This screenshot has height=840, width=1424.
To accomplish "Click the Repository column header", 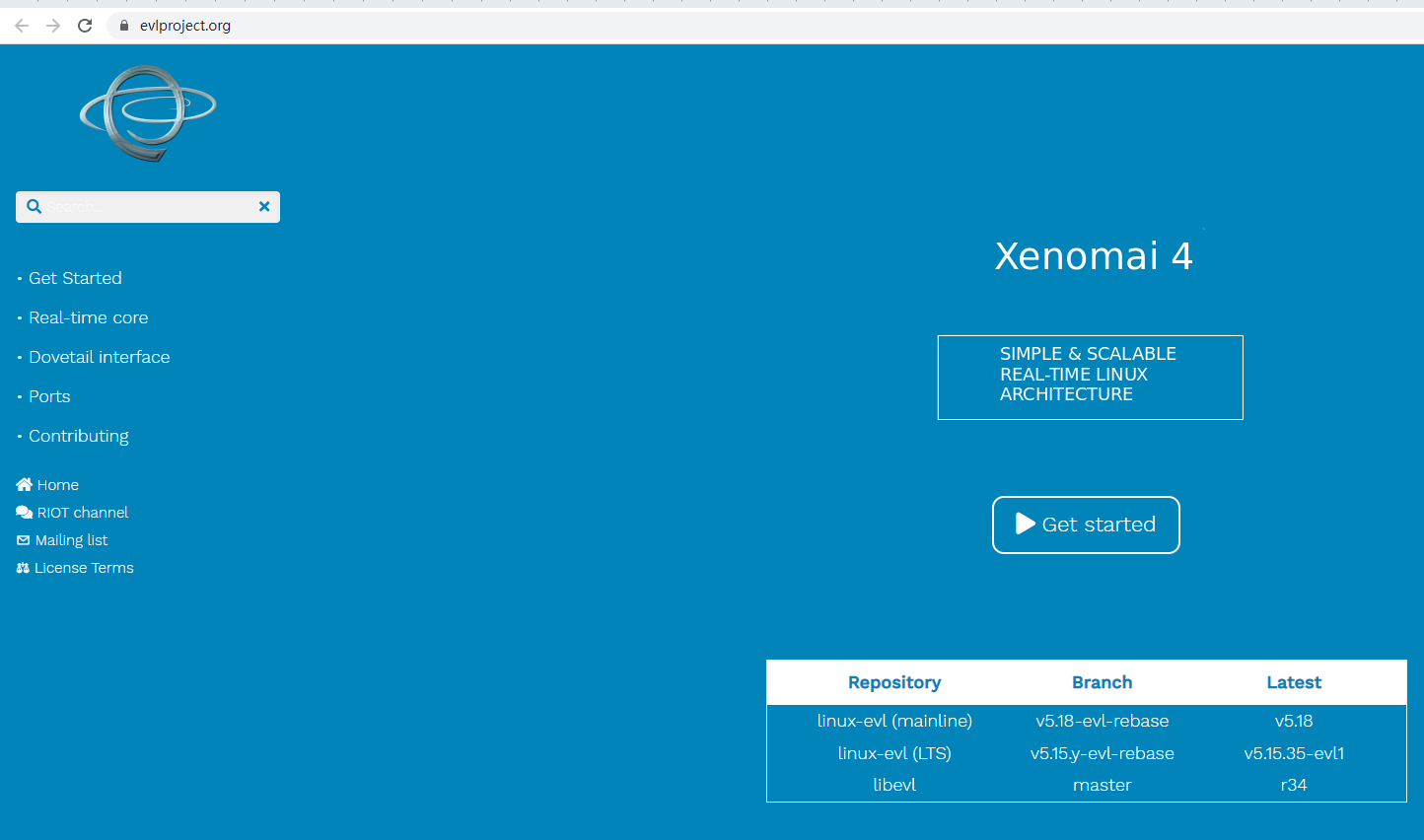I will (894, 682).
